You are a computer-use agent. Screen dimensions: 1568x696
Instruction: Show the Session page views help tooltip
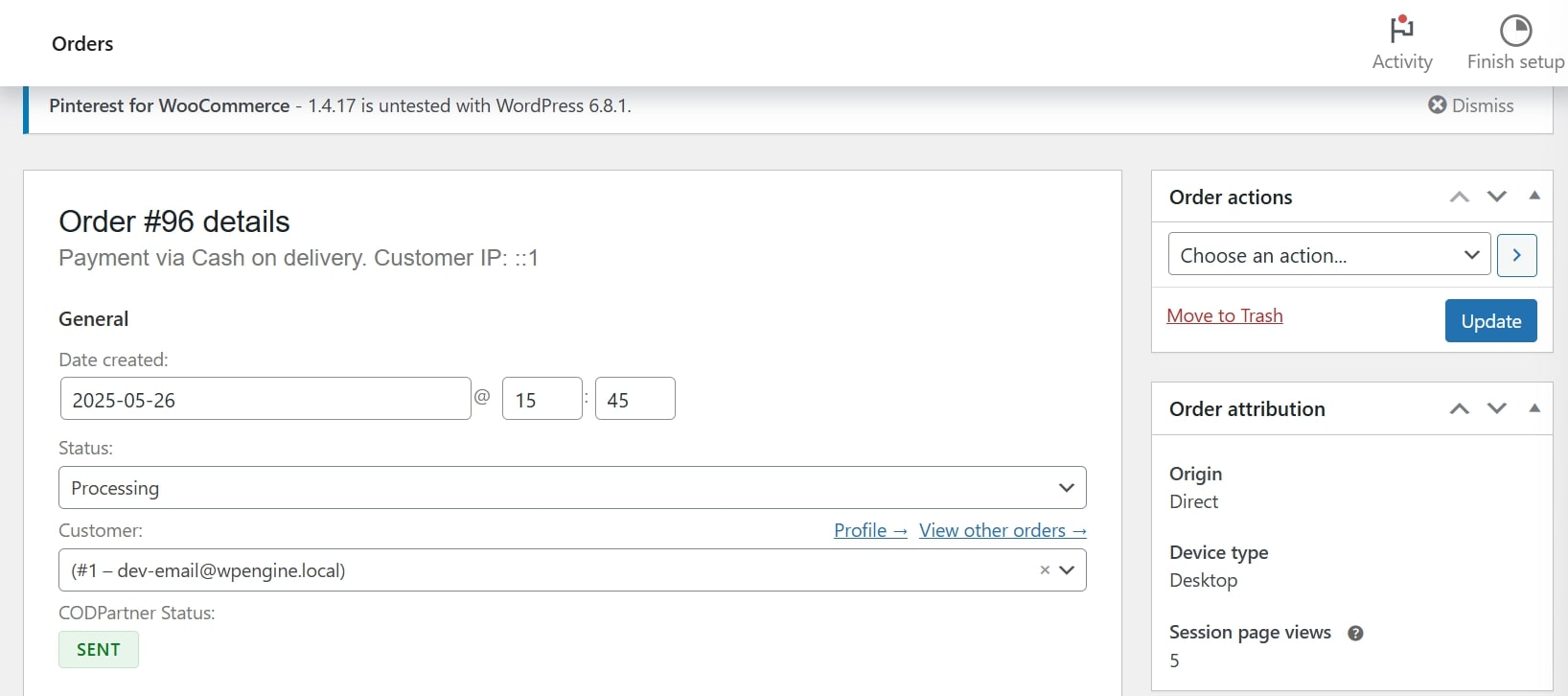[1355, 633]
